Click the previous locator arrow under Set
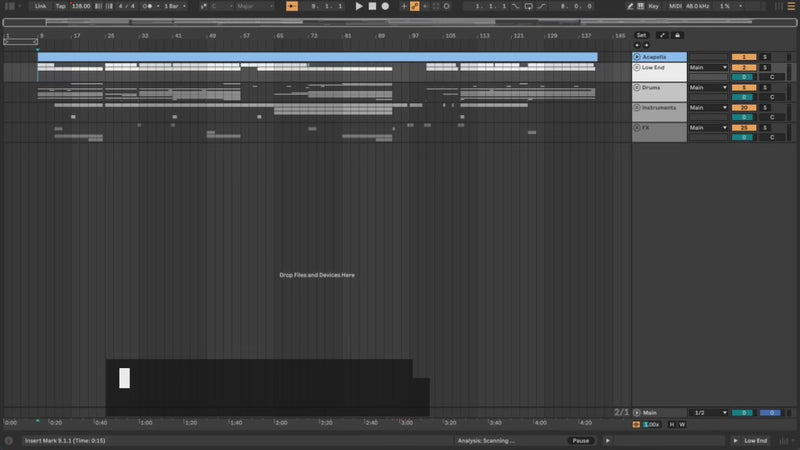Viewport: 800px width, 450px height. coord(637,45)
